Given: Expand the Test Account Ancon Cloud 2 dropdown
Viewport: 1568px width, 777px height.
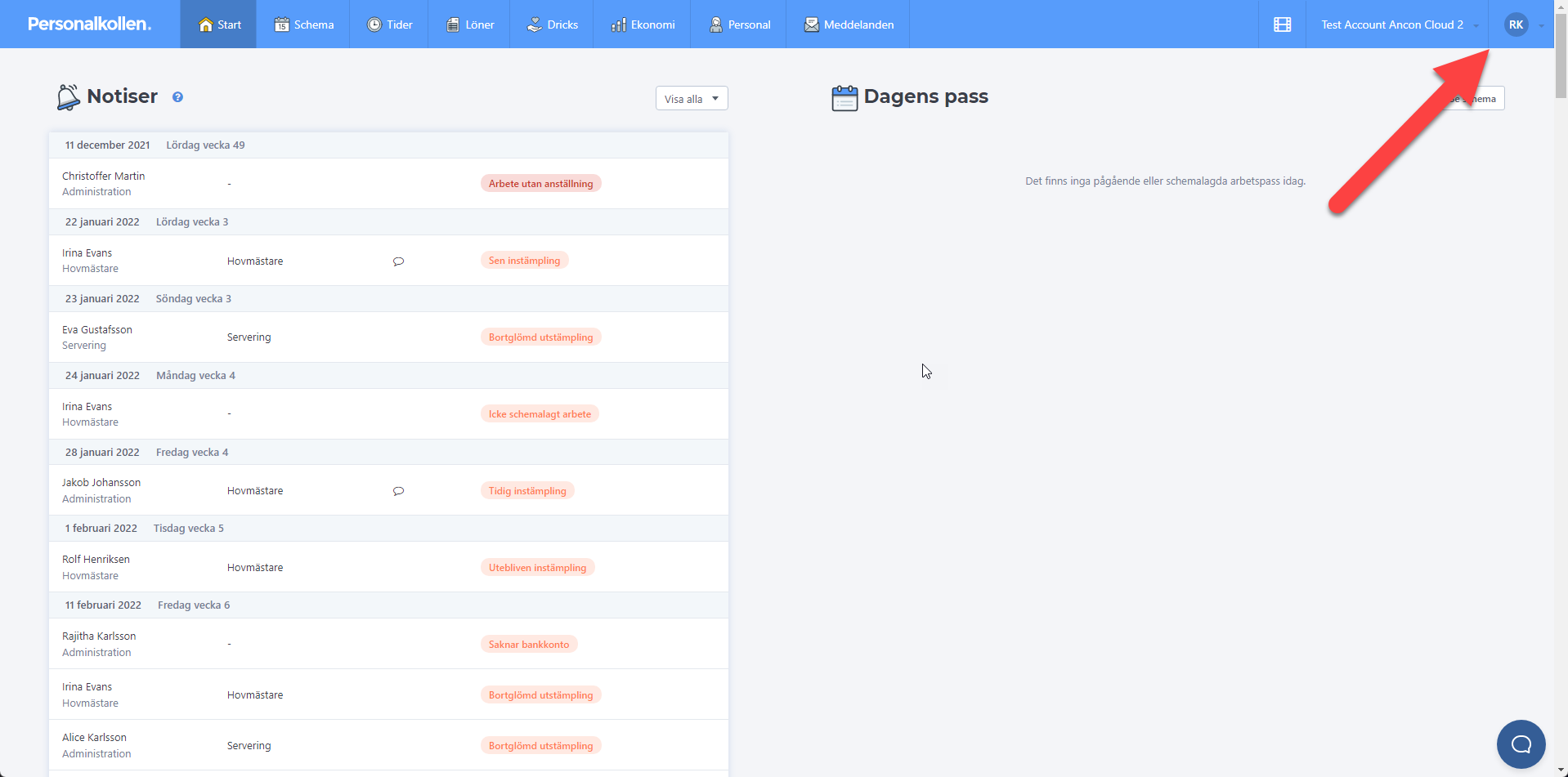Looking at the screenshot, I should pyautogui.click(x=1398, y=25).
